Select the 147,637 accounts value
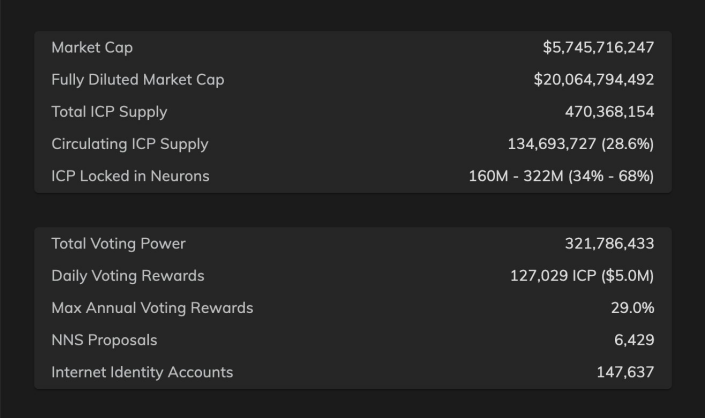705x418 pixels. point(625,372)
